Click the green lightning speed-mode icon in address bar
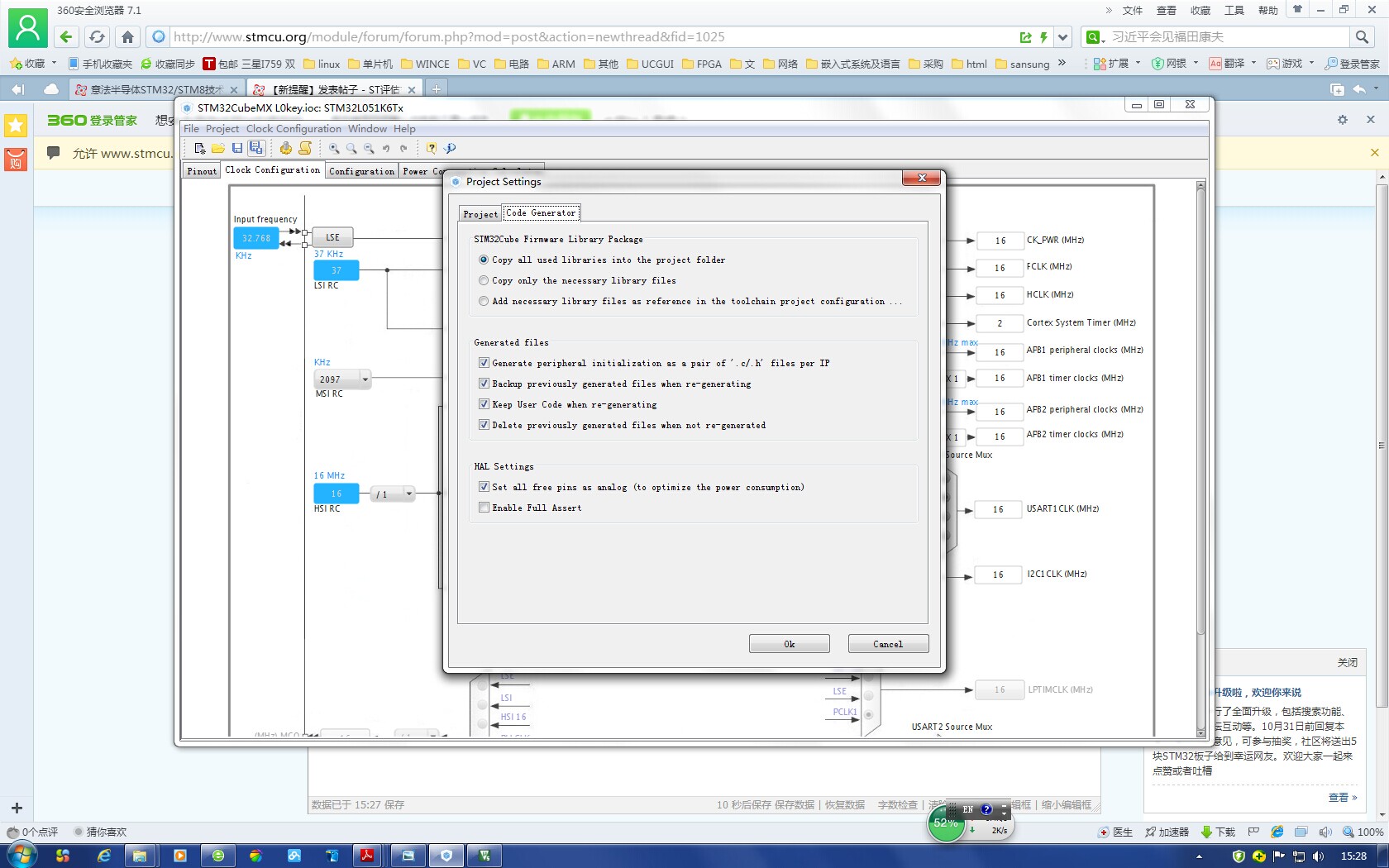The width and height of the screenshot is (1389, 868). [x=1043, y=37]
